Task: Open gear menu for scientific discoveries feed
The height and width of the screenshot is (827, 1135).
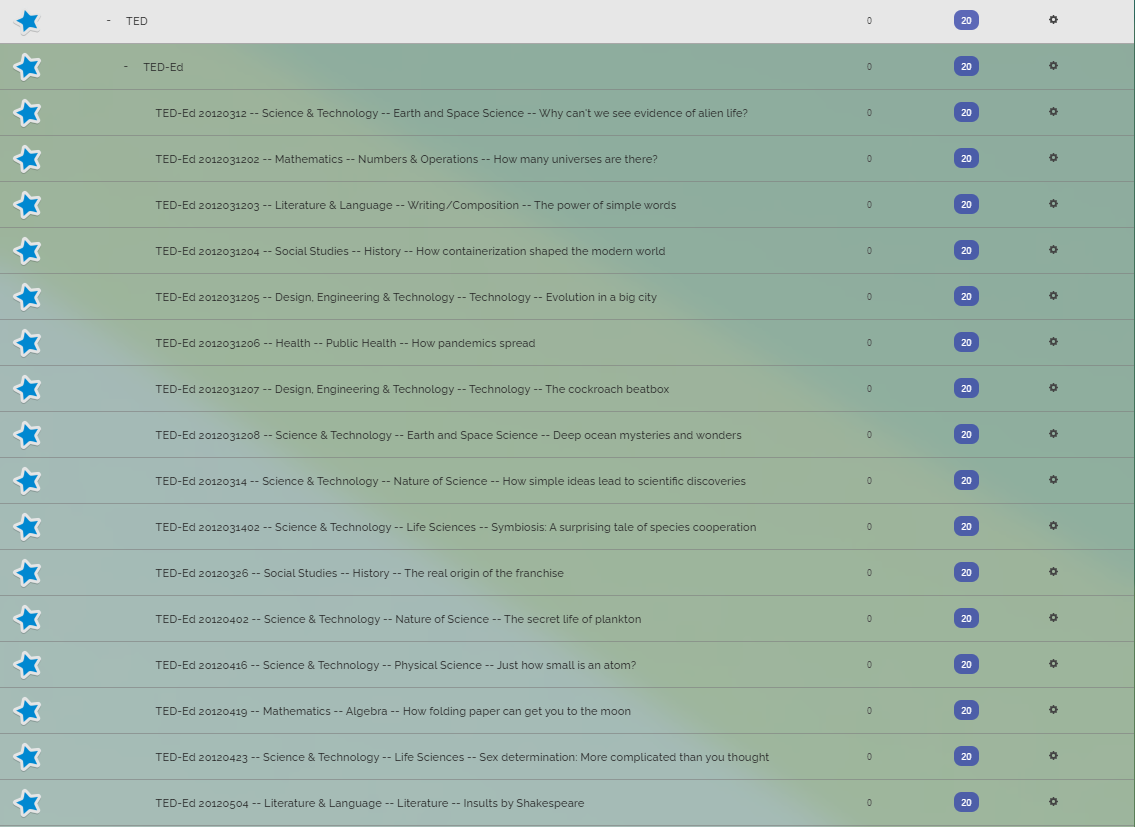Action: (x=1053, y=479)
